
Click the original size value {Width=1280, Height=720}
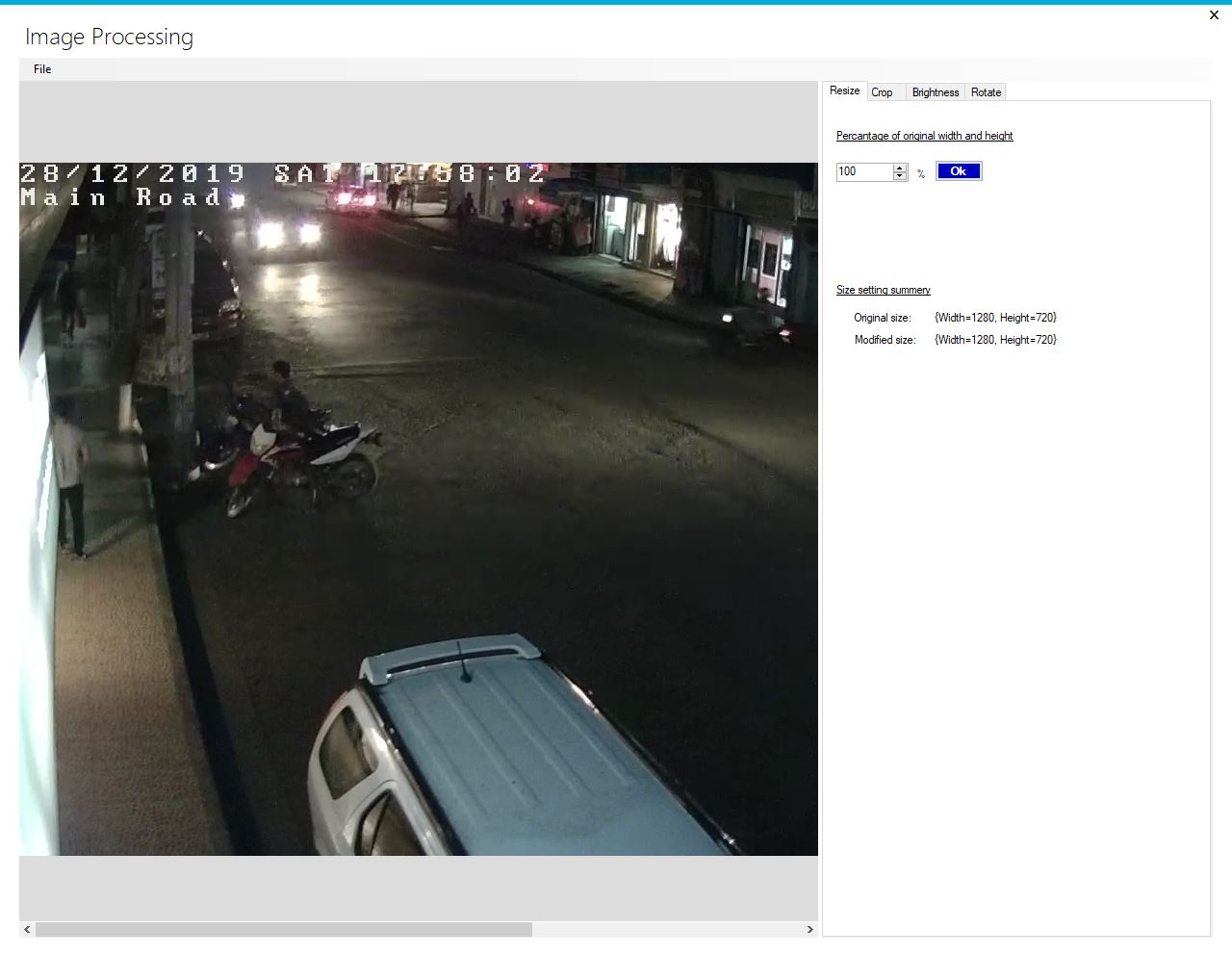pyautogui.click(x=995, y=318)
